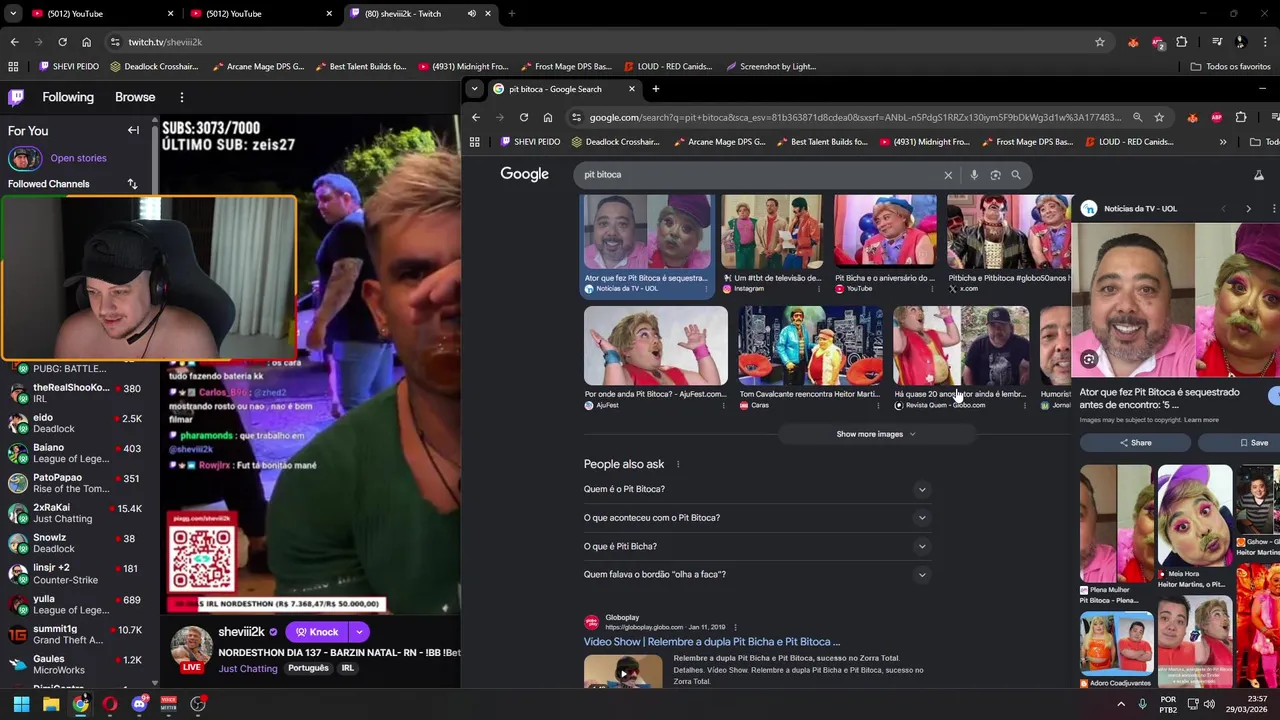Open the outer tab search dropdown
1280x720 pixels.
click(13, 13)
